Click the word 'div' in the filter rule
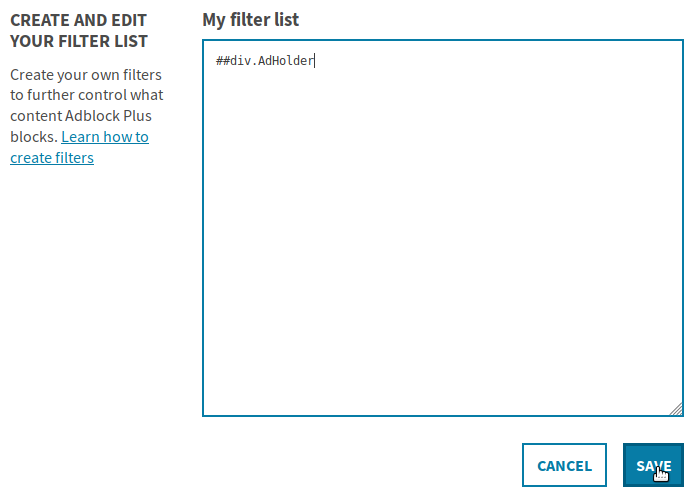The image size is (700, 501). [x=241, y=60]
